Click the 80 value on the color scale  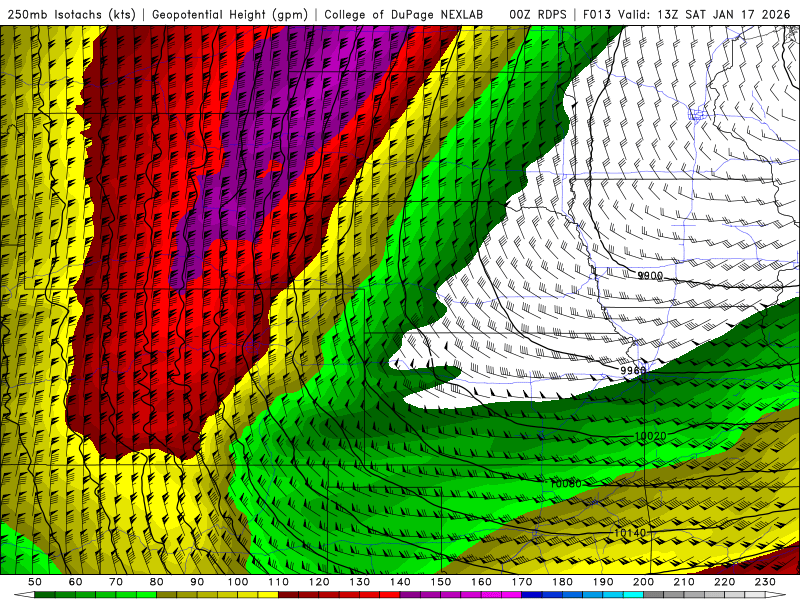pyautogui.click(x=157, y=582)
